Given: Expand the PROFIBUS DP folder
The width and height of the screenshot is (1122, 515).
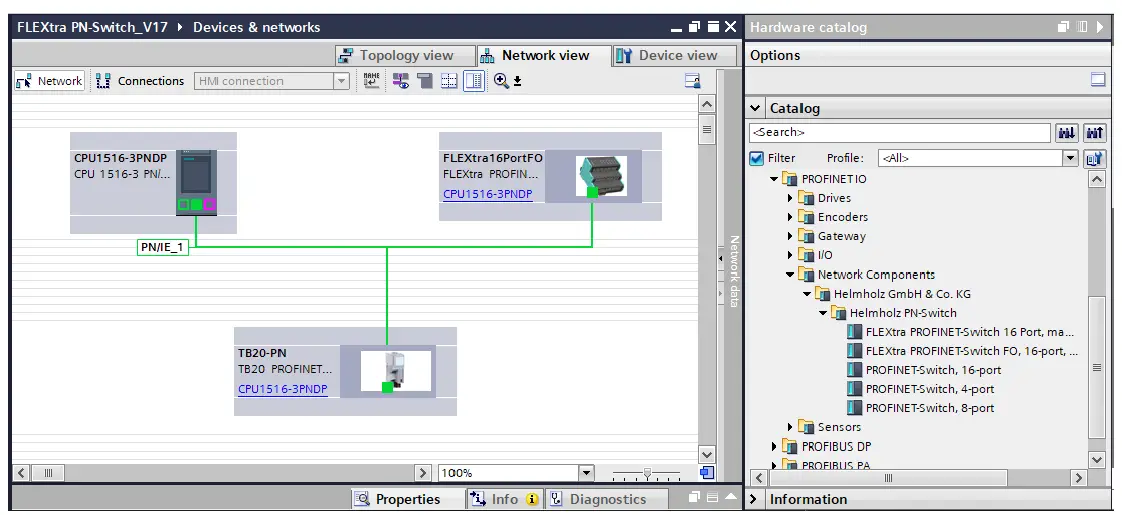Looking at the screenshot, I should tap(774, 446).
